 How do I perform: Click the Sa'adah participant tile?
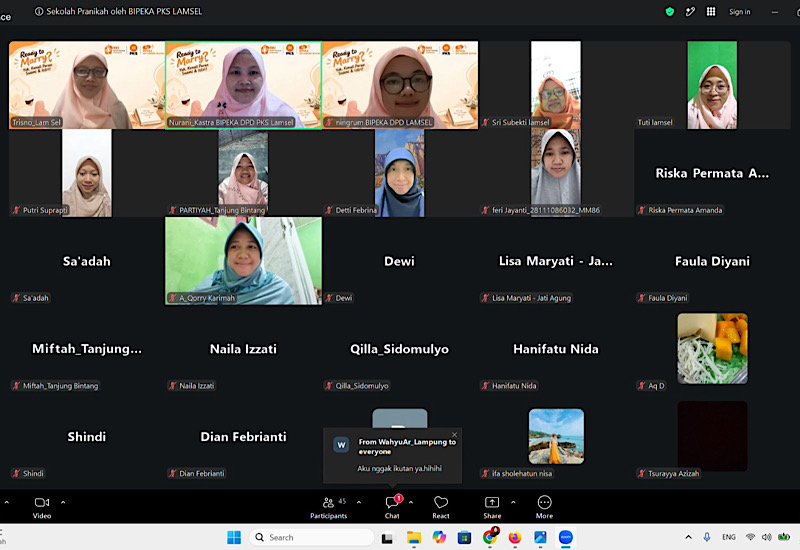[x=87, y=261]
